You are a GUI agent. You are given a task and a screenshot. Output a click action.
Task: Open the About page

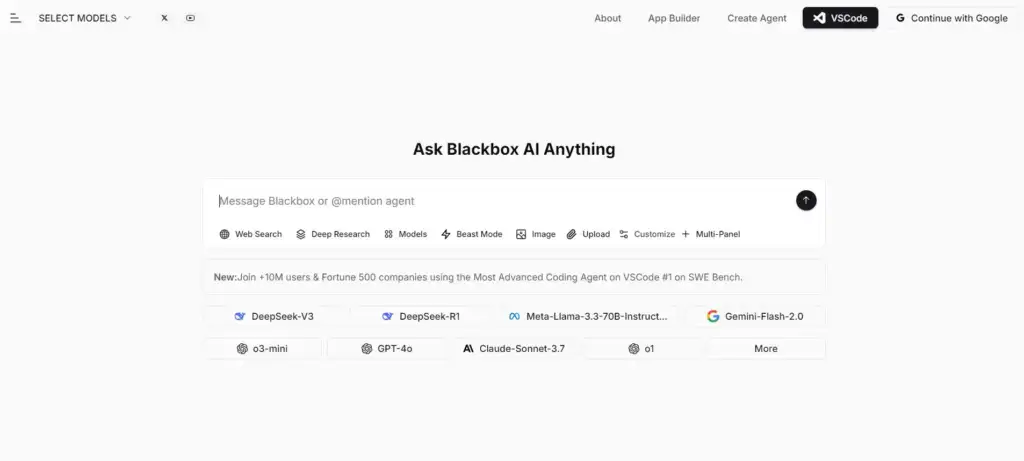pyautogui.click(x=607, y=18)
